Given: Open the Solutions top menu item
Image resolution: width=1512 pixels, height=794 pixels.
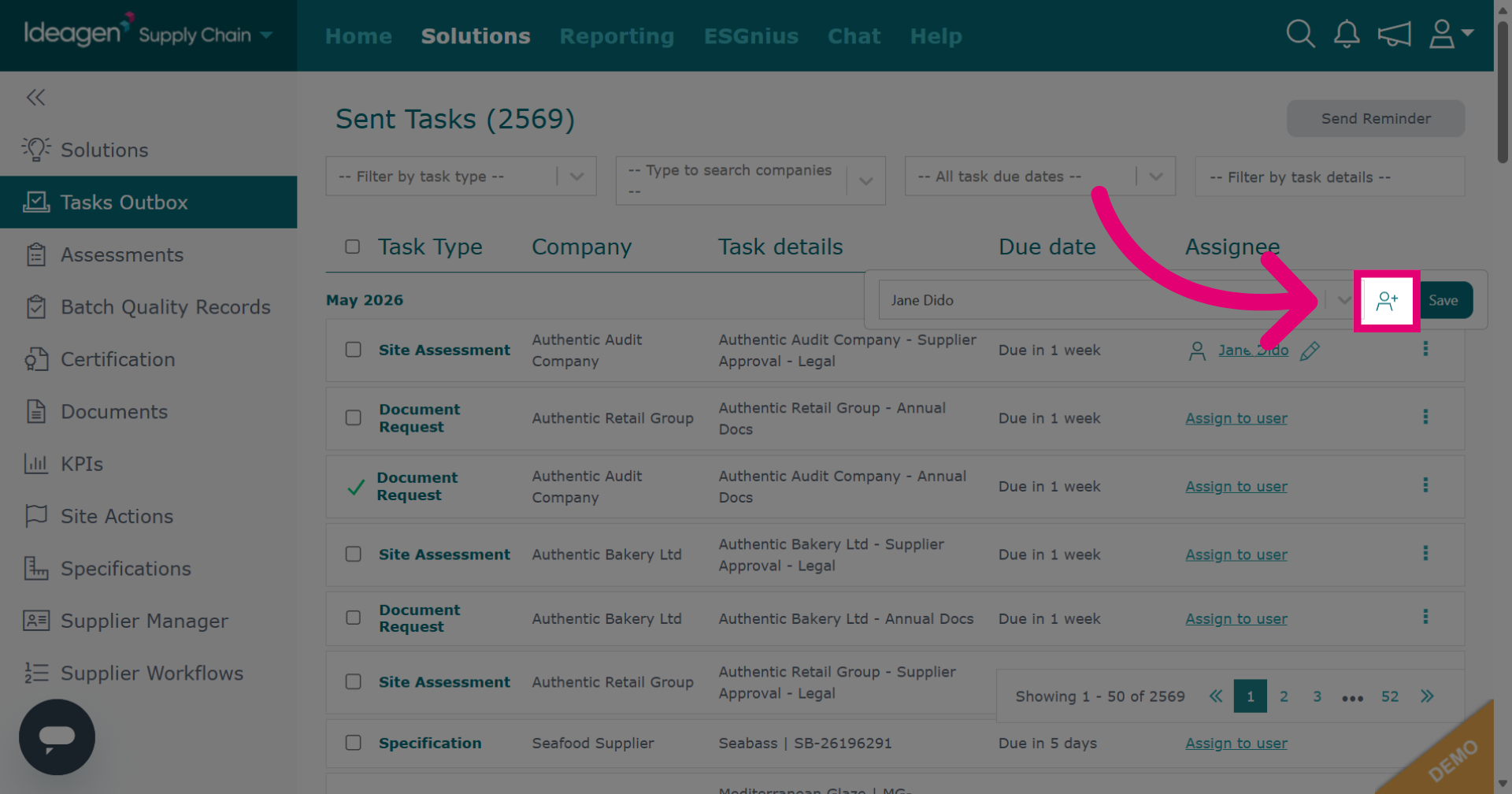Looking at the screenshot, I should click(x=476, y=36).
